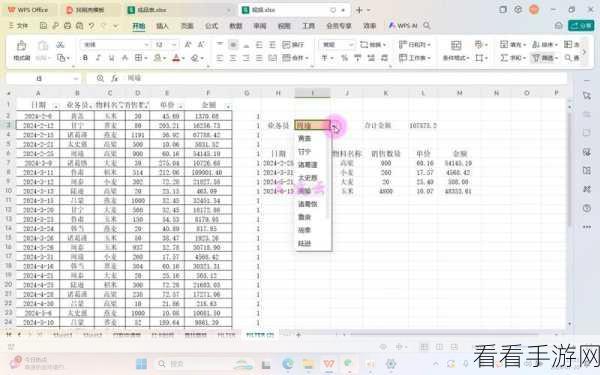Apply percent number style
The height and width of the screenshot is (375, 600).
coord(344,58)
